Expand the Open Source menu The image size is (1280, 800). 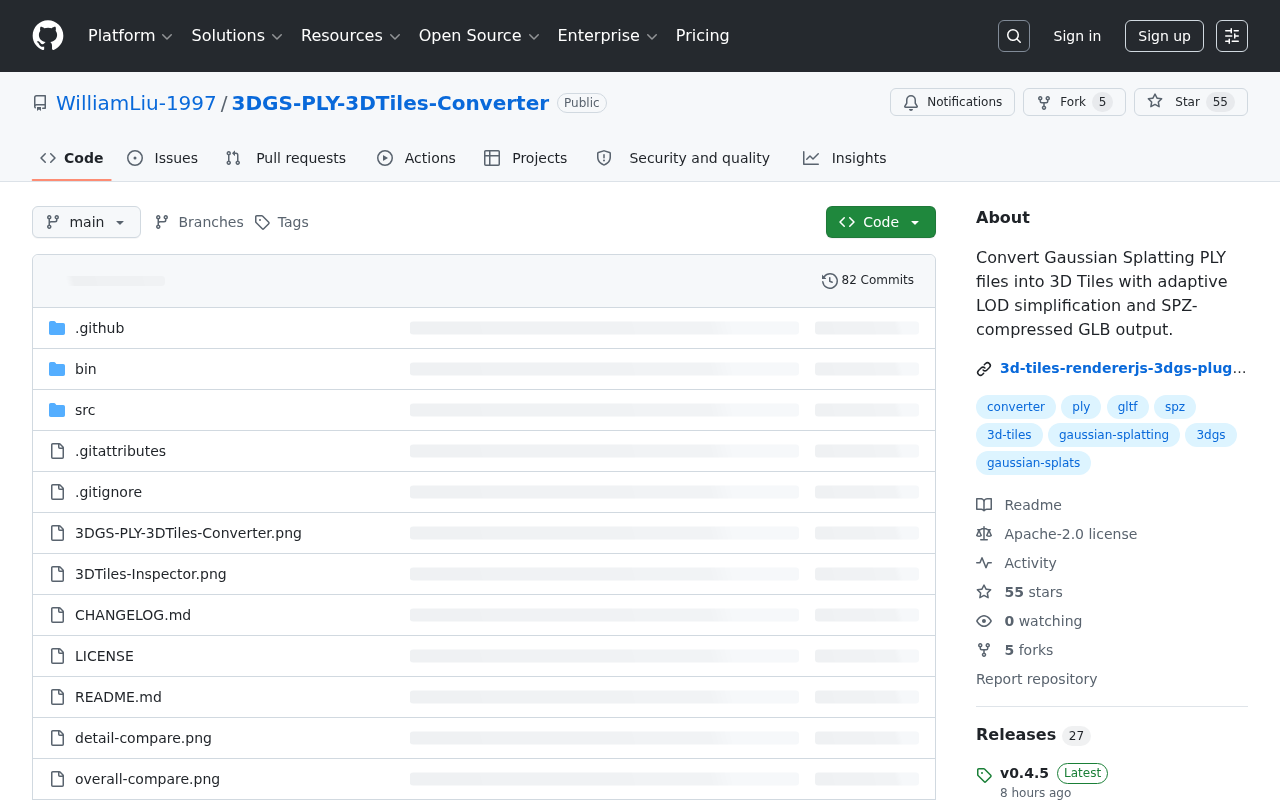coord(479,36)
